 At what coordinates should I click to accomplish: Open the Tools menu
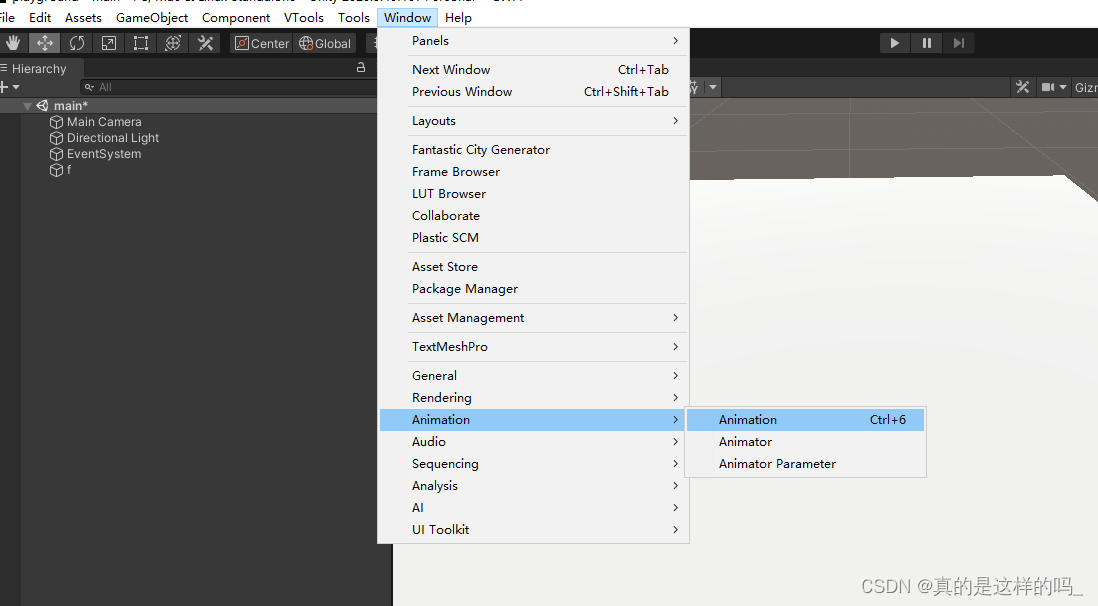[354, 18]
